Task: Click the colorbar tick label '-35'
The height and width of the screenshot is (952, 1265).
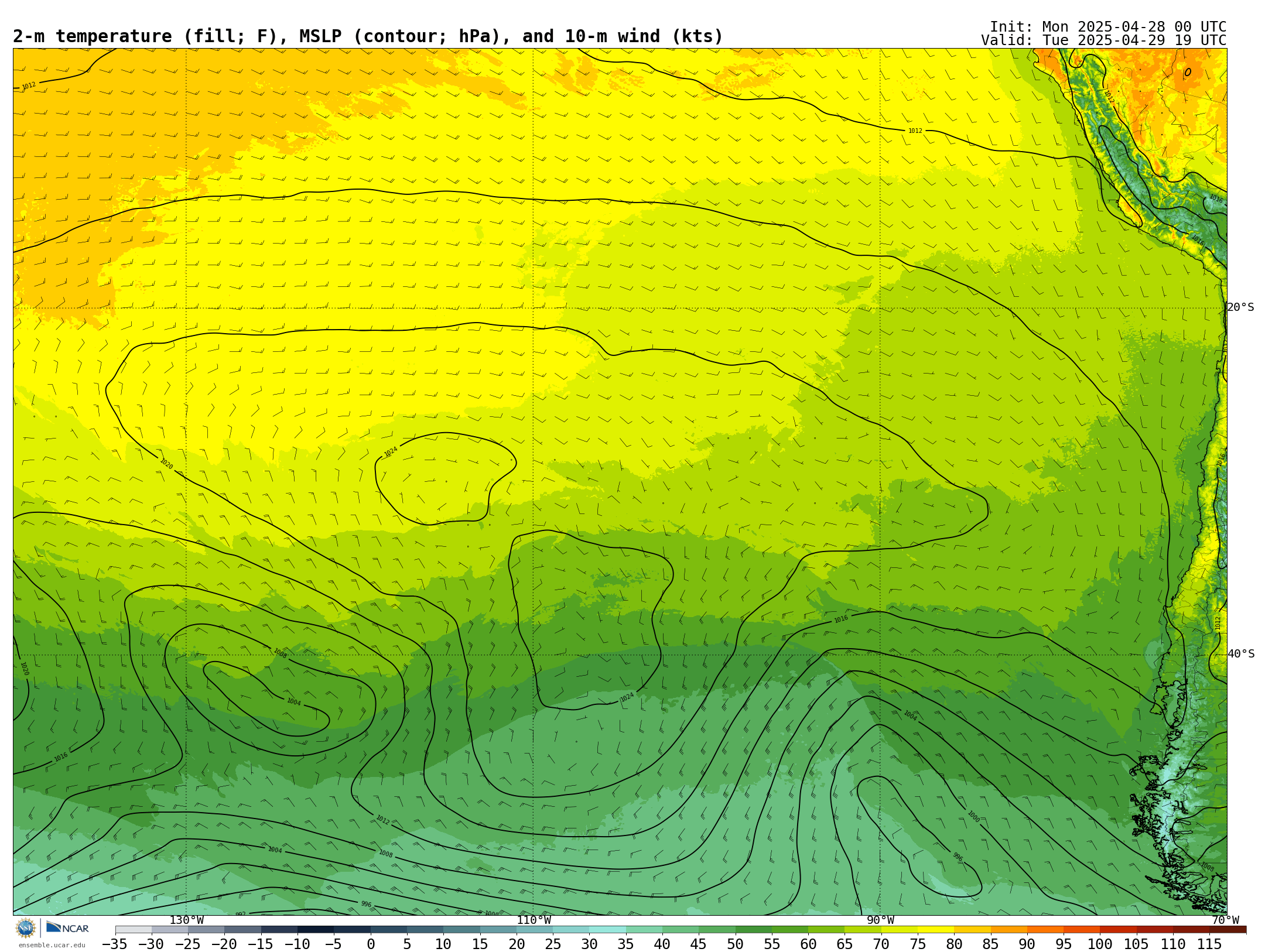Action: click(115, 944)
